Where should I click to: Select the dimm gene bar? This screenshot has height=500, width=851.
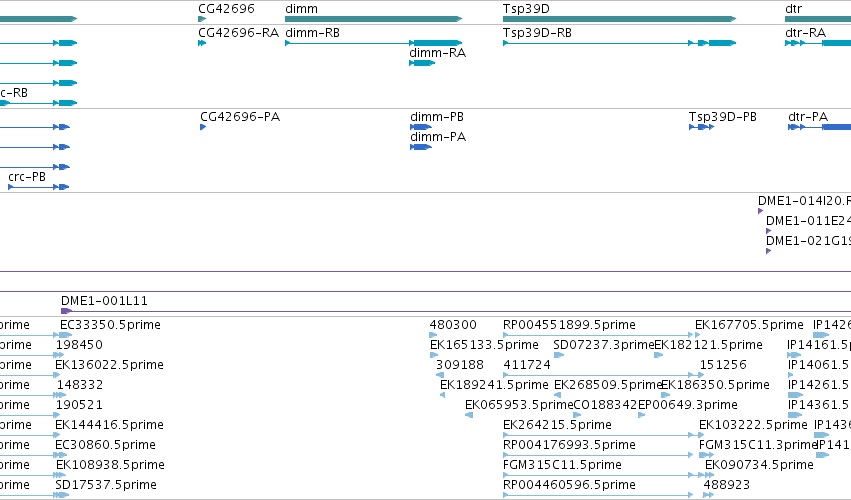pyautogui.click(x=373, y=19)
